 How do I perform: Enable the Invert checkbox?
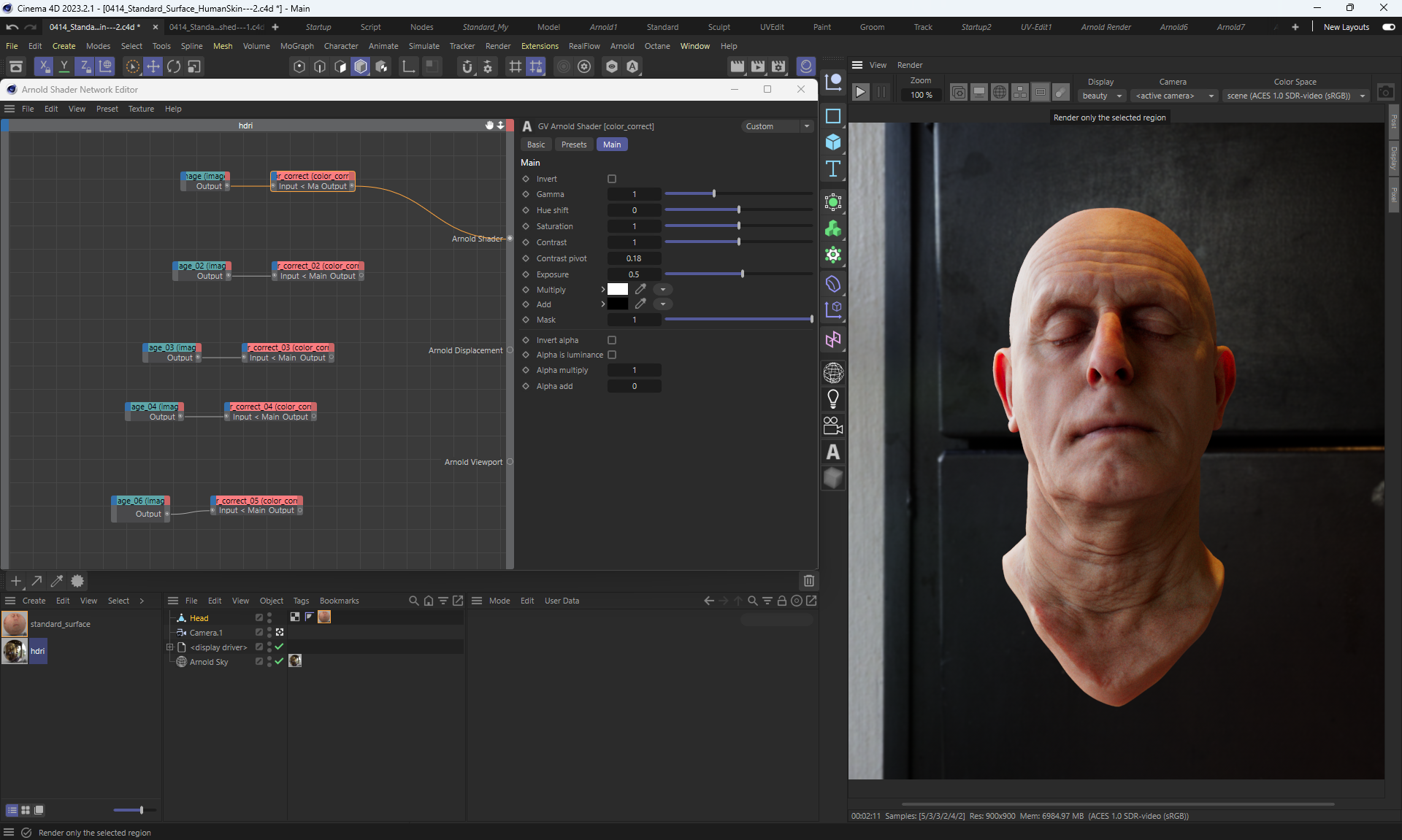pos(612,179)
